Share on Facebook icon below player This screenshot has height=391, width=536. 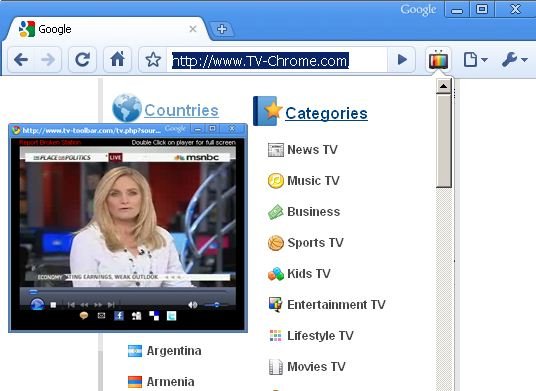(x=119, y=315)
